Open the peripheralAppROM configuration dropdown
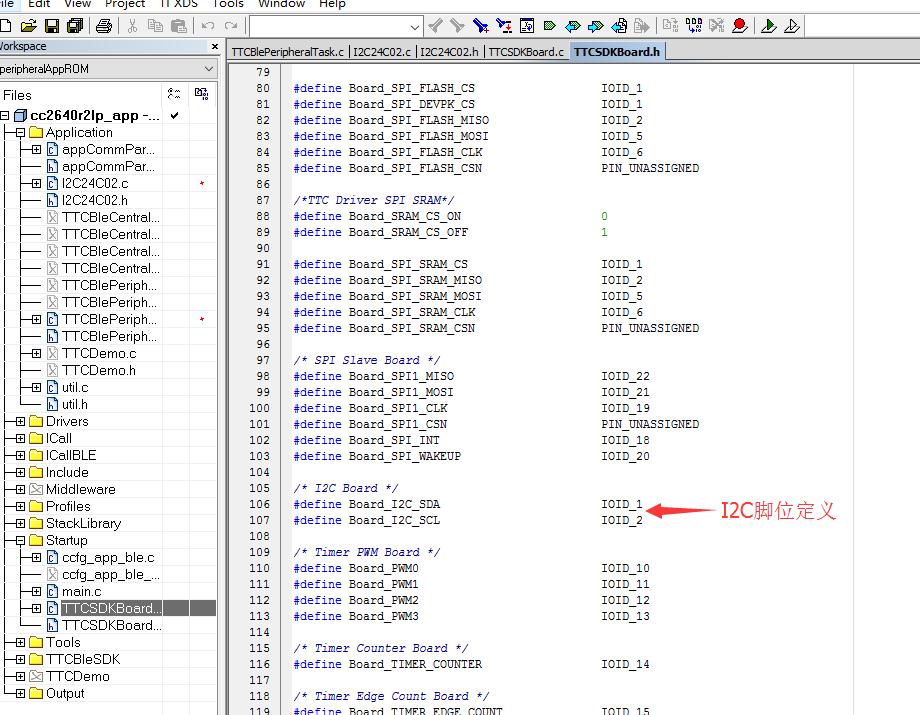This screenshot has height=715, width=920. tap(209, 69)
